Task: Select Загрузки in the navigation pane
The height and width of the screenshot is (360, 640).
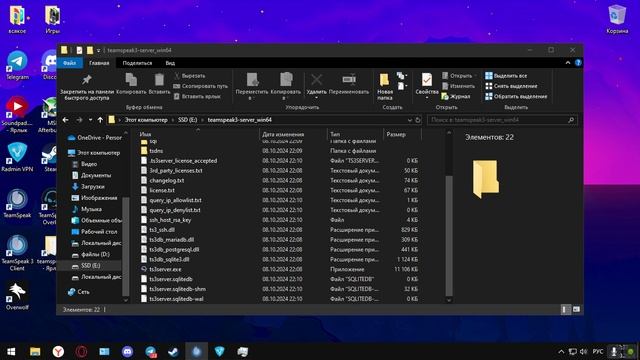Action: click(88, 187)
